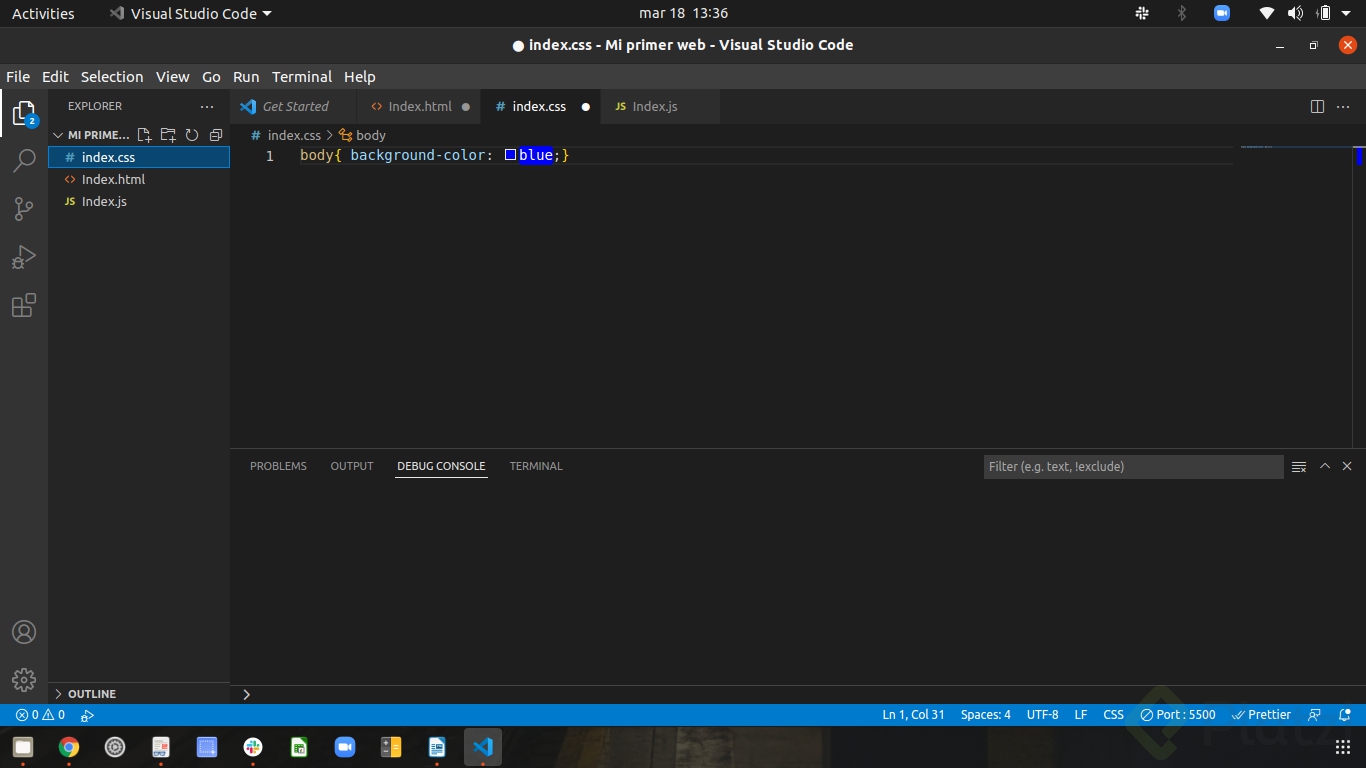Screen dimensions: 1366x768
Task: Open the Run and Debug view
Action: click(24, 256)
